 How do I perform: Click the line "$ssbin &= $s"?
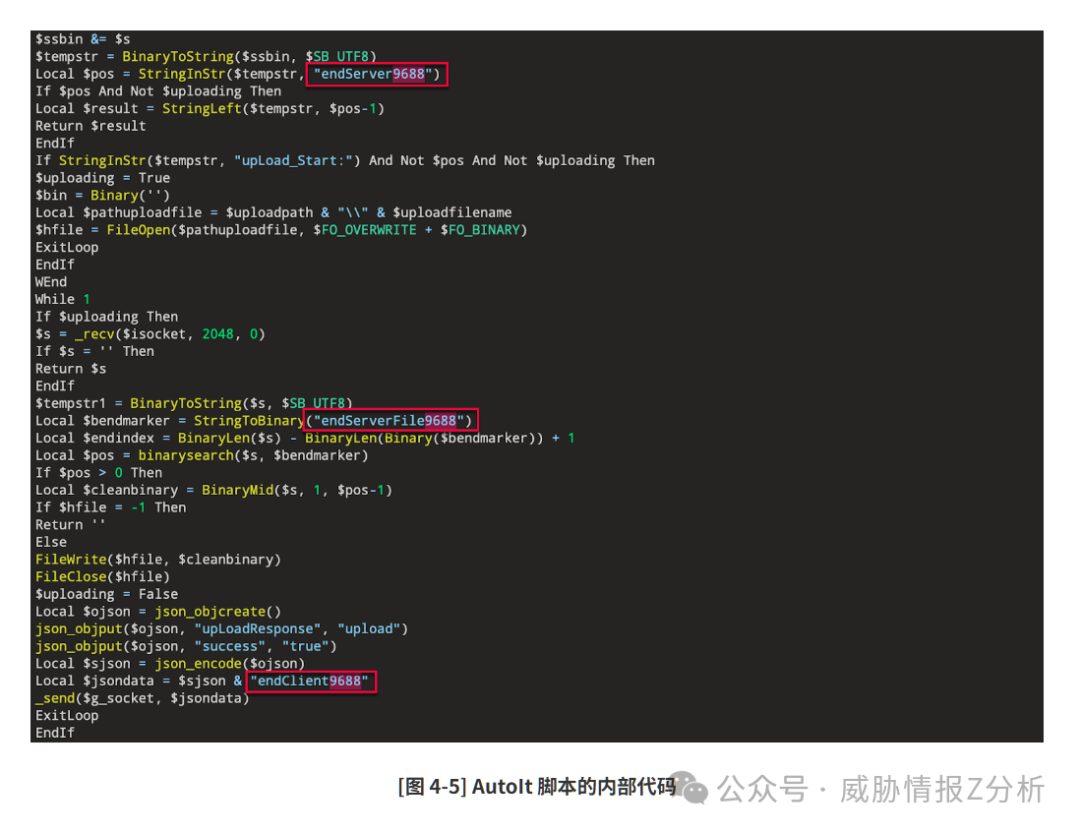coord(83,39)
